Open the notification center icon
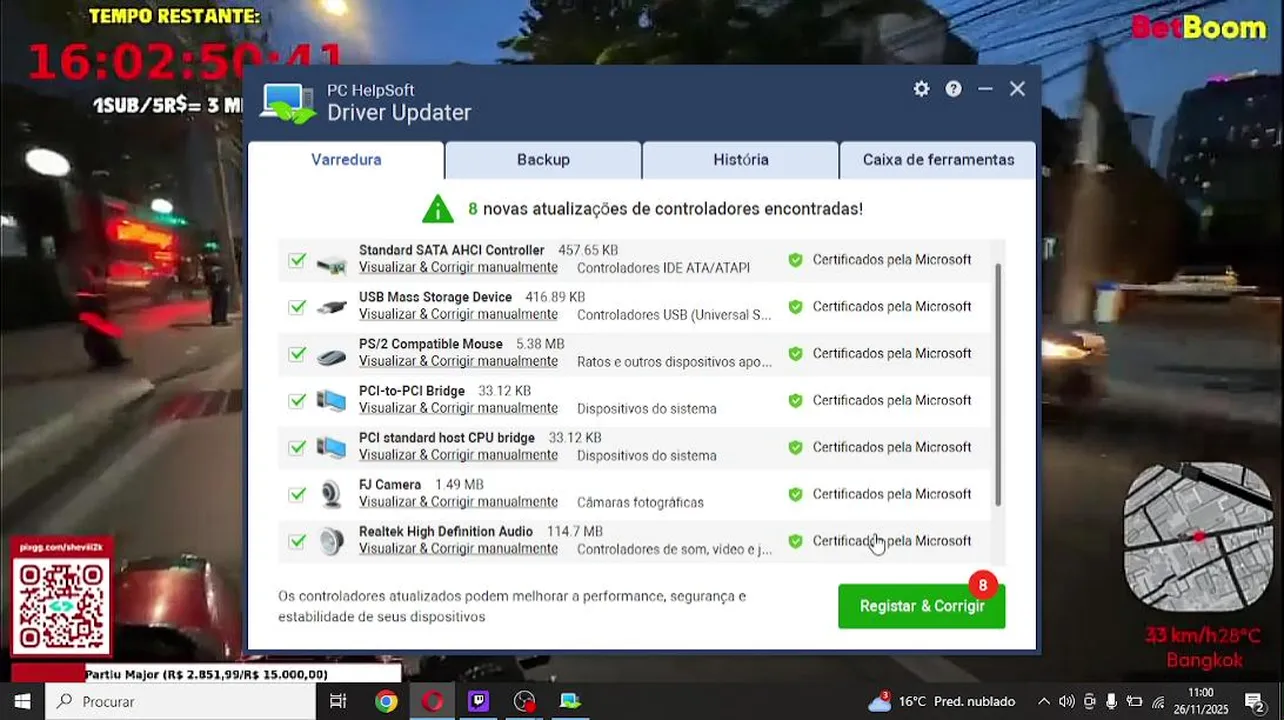 [1254, 701]
